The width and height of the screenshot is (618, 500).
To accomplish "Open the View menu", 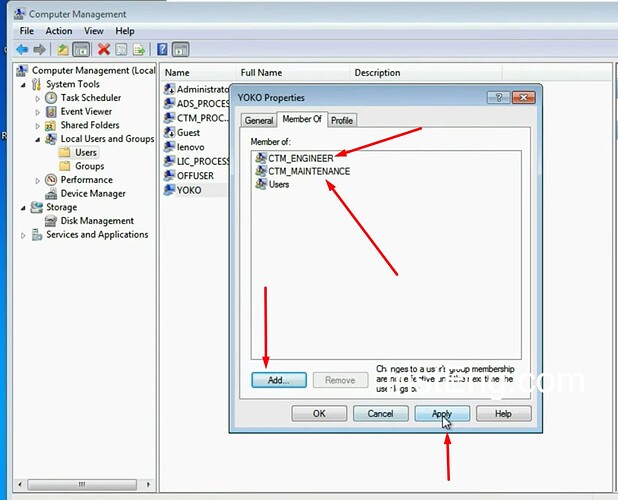I will 94,31.
